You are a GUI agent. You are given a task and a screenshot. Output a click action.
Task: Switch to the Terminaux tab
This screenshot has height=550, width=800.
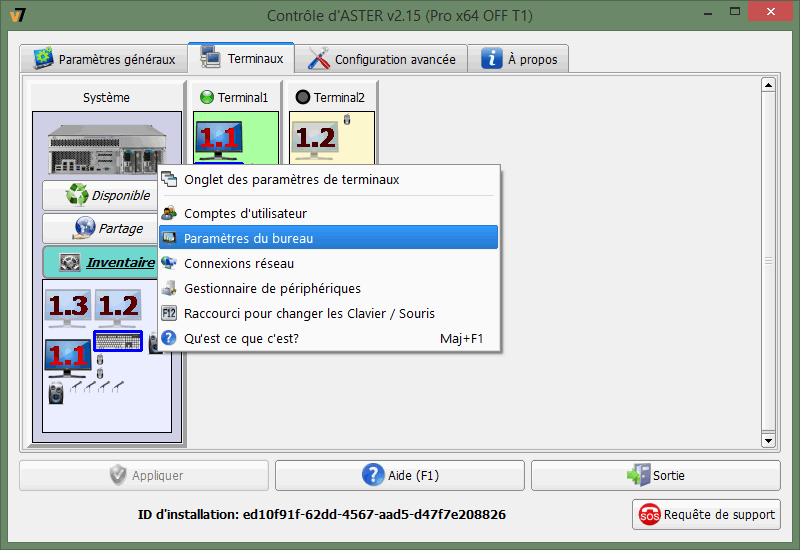pos(241,58)
